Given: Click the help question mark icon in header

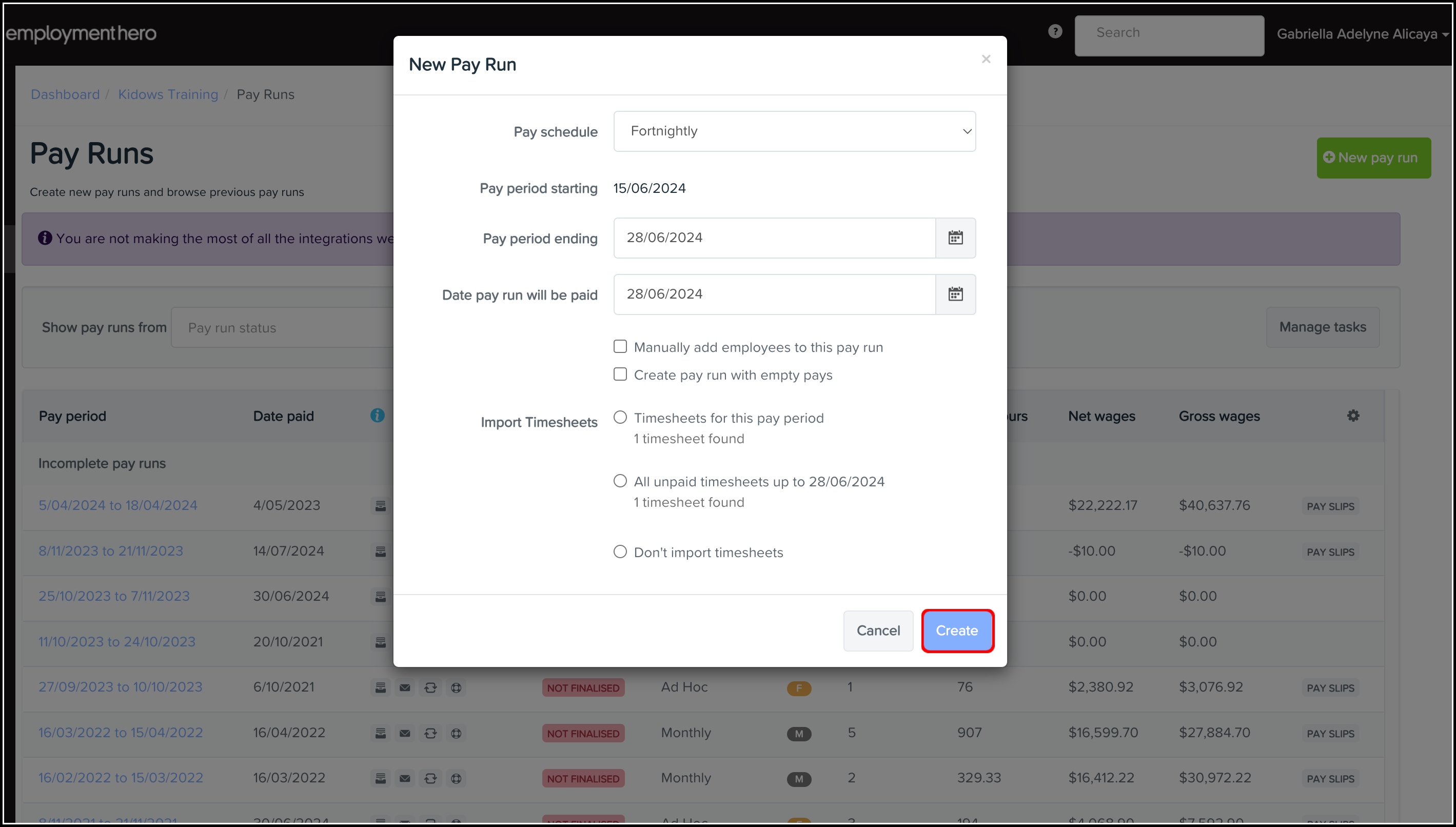Looking at the screenshot, I should tap(1054, 32).
